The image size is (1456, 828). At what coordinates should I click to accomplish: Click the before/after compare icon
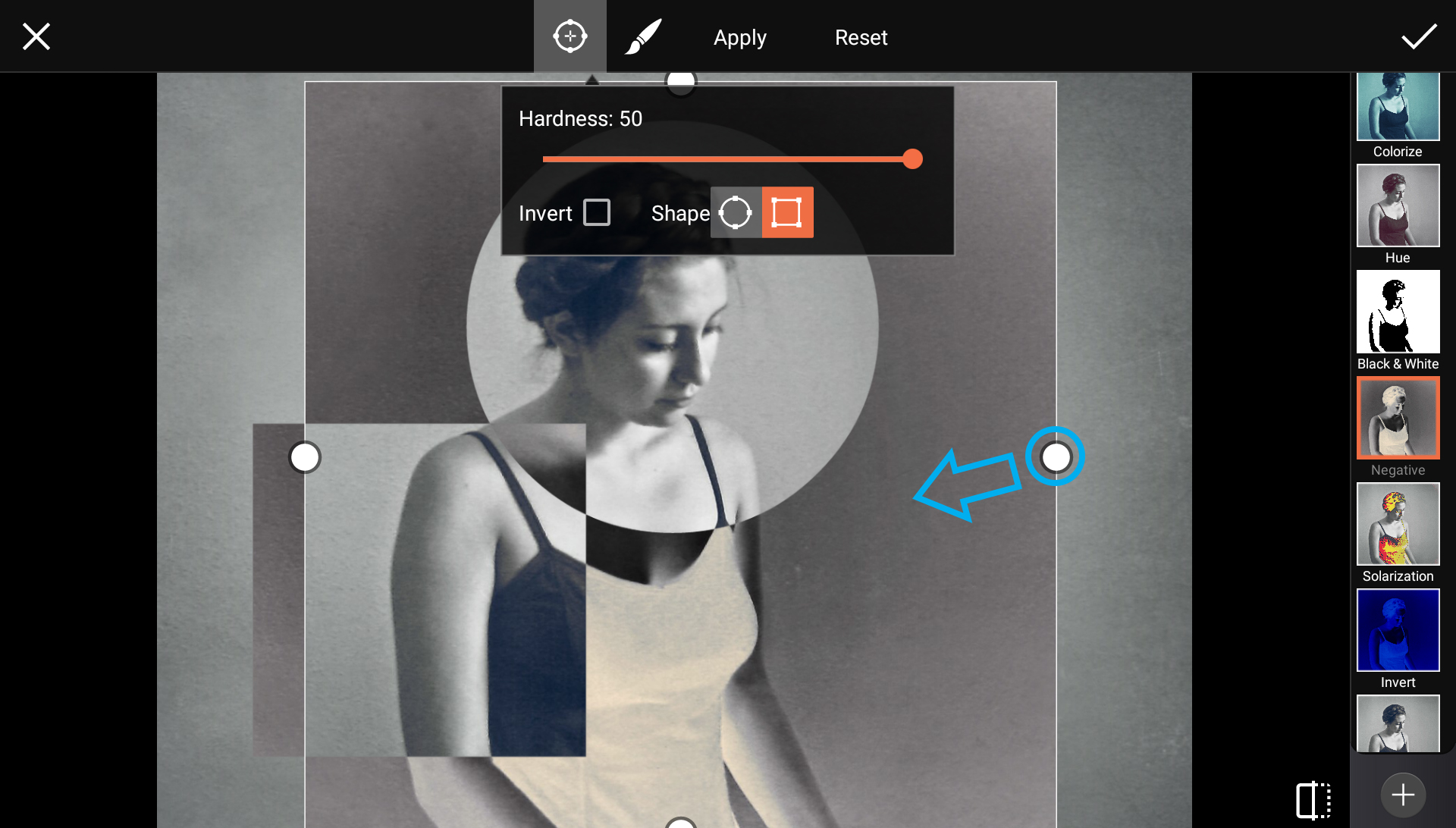[x=1312, y=798]
